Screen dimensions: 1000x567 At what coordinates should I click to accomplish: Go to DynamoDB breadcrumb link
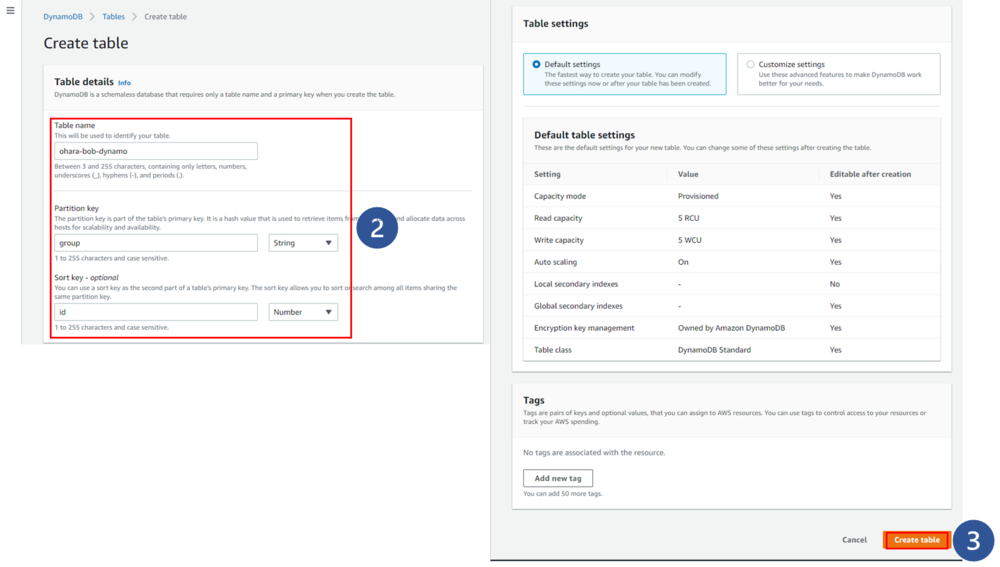tap(62, 17)
